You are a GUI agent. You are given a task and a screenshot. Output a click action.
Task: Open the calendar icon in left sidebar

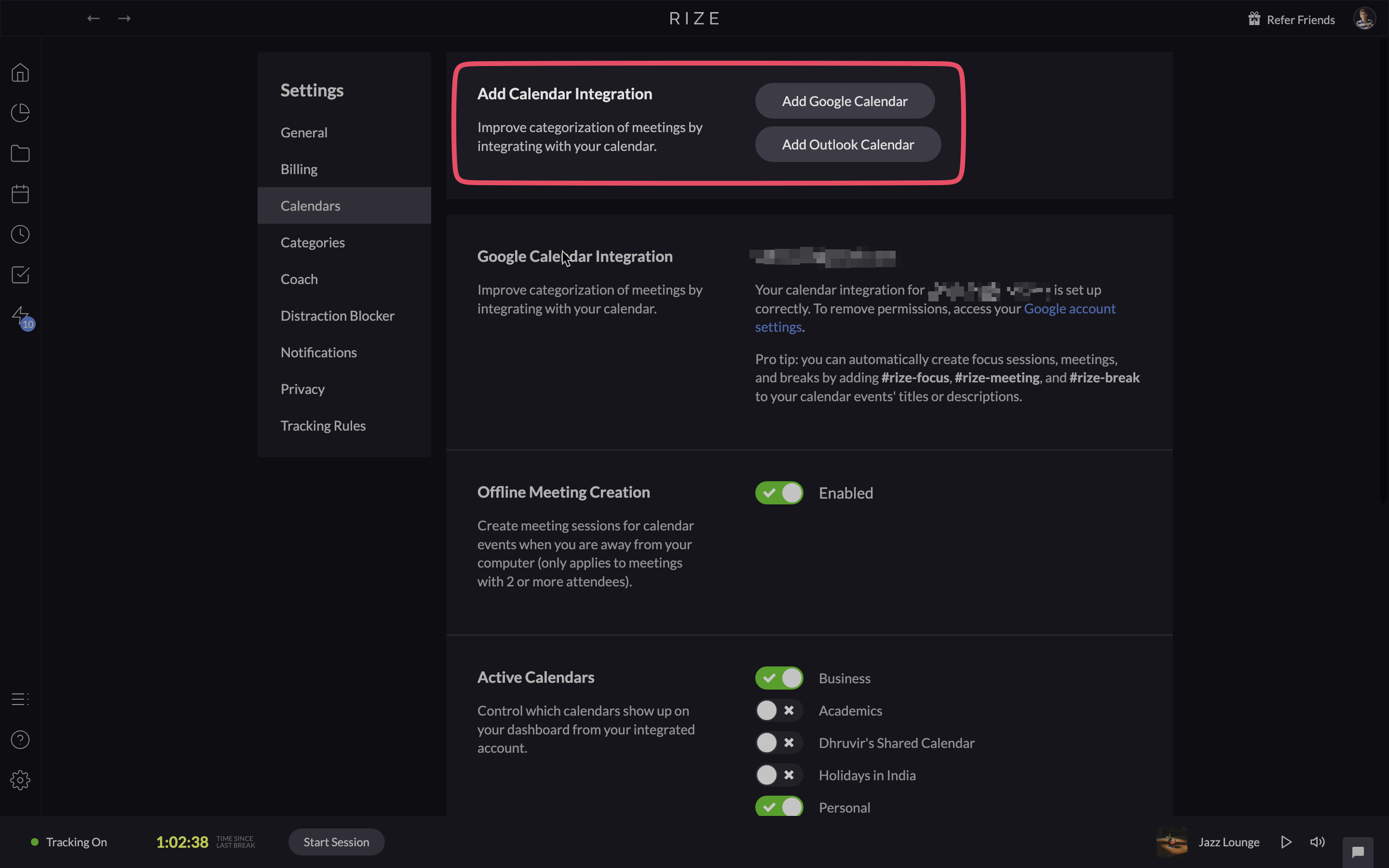[x=20, y=194]
